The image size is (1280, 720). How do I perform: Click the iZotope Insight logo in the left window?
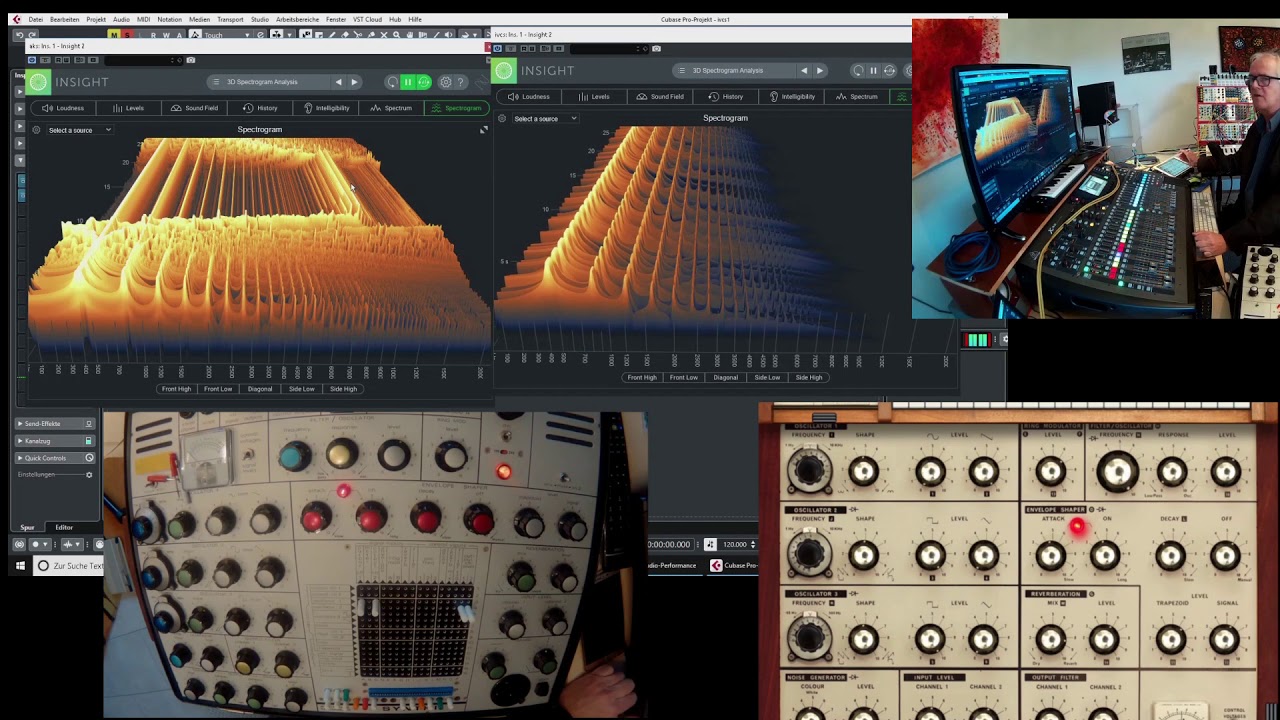click(38, 82)
